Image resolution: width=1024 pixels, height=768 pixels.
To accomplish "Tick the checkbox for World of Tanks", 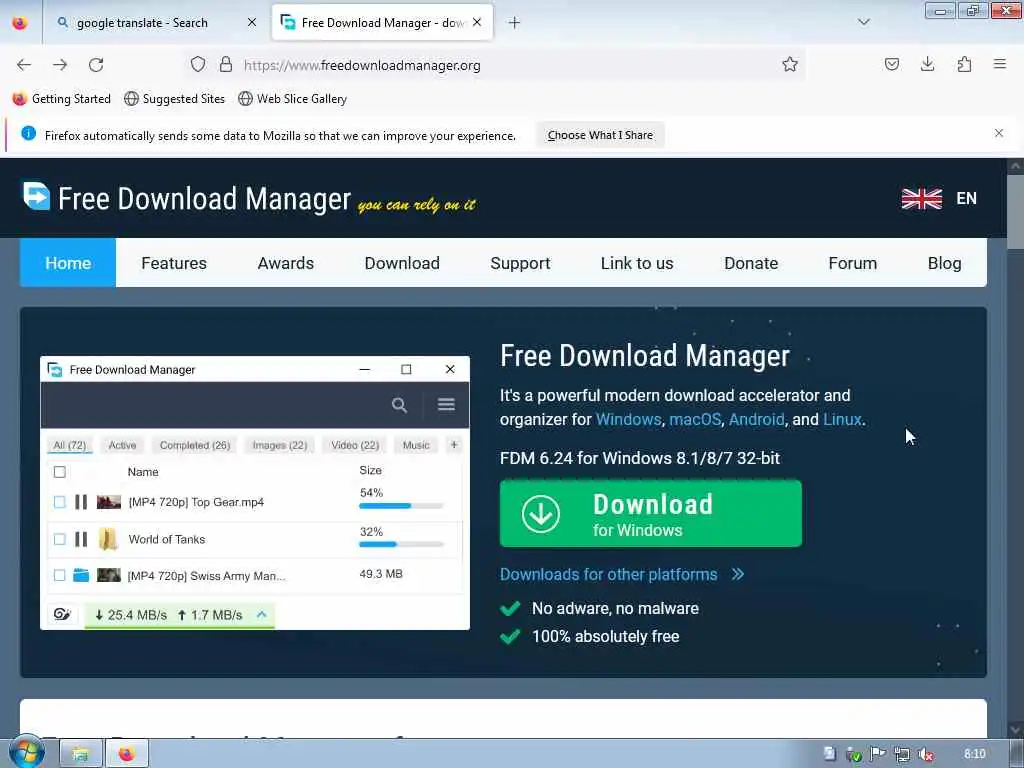I will tap(59, 539).
